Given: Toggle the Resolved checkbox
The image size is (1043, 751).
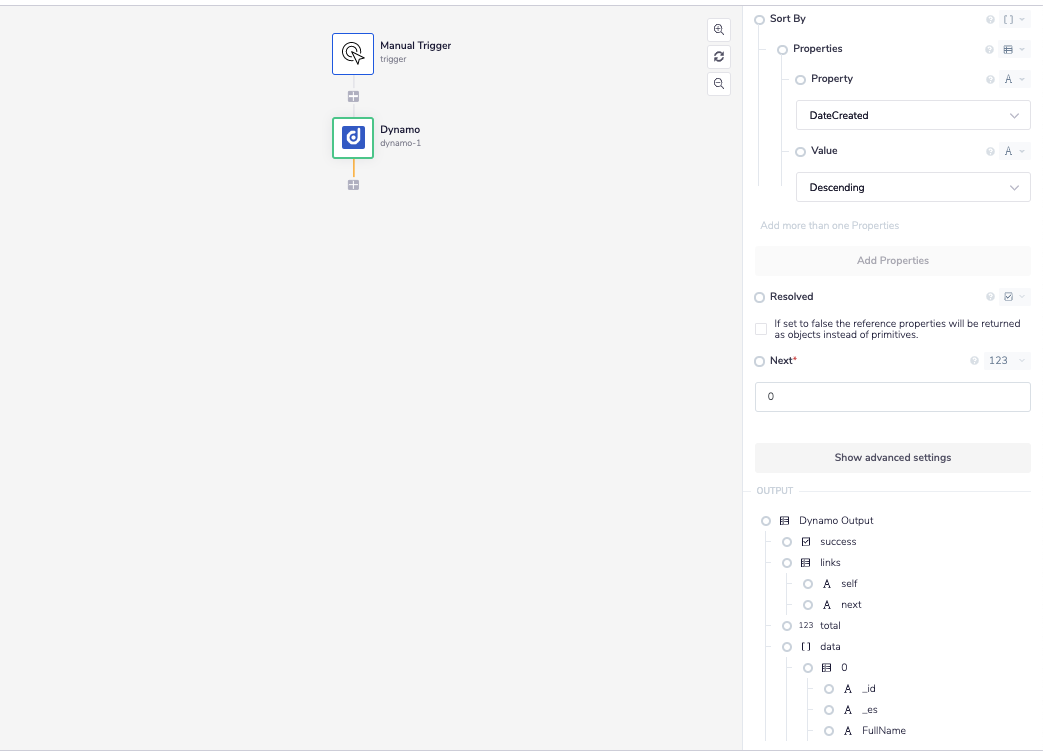Looking at the screenshot, I should point(761,329).
